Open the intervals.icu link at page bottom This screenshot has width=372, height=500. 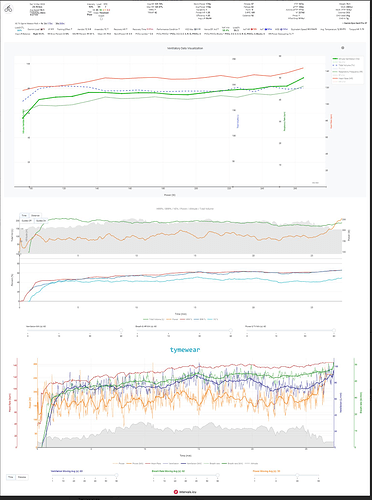pos(186,492)
